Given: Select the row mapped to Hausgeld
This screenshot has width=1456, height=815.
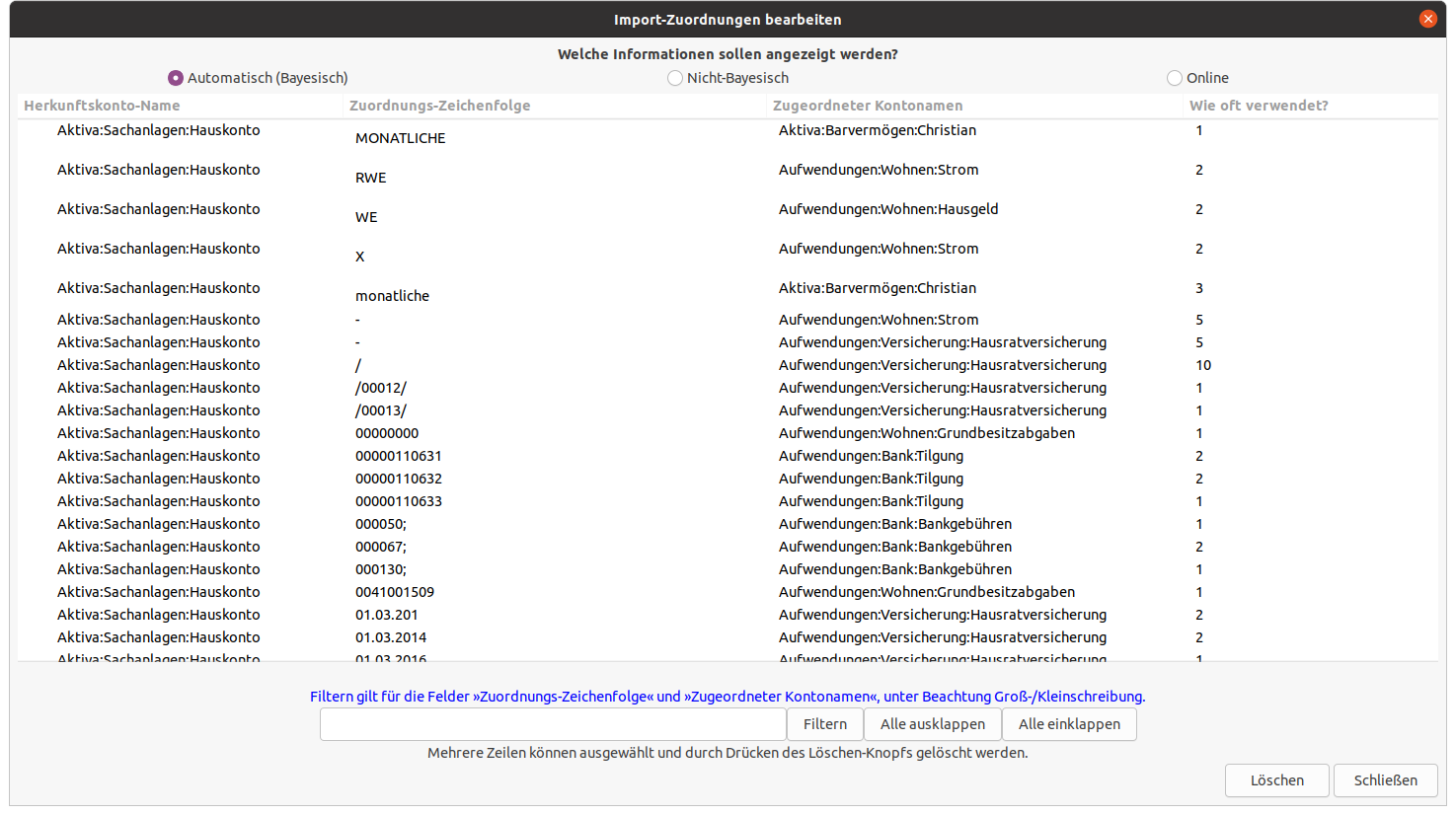Looking at the screenshot, I should pos(888,209).
